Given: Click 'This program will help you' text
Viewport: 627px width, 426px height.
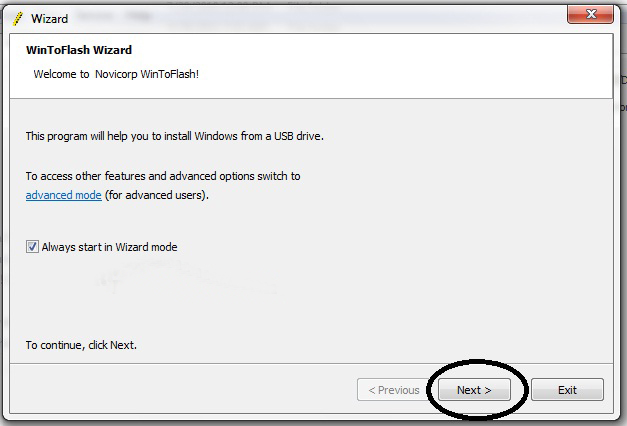Looking at the screenshot, I should (x=175, y=136).
